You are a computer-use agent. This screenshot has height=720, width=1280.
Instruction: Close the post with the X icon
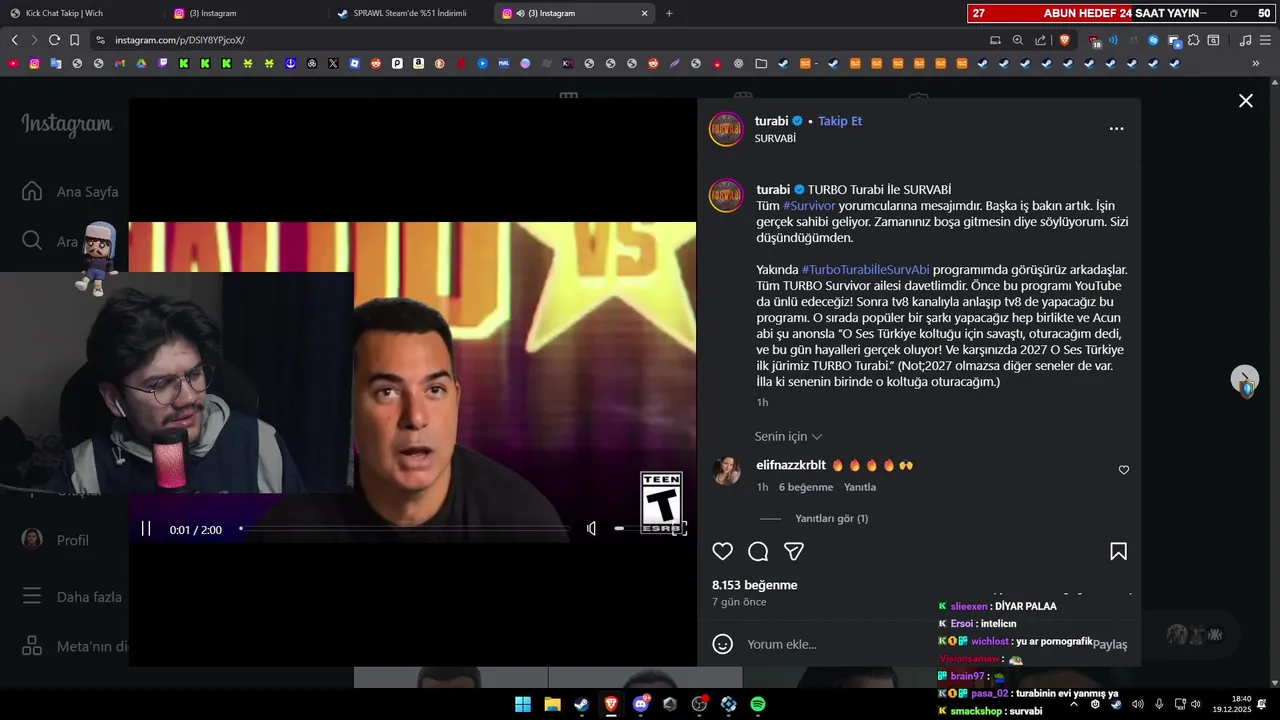coord(1246,101)
